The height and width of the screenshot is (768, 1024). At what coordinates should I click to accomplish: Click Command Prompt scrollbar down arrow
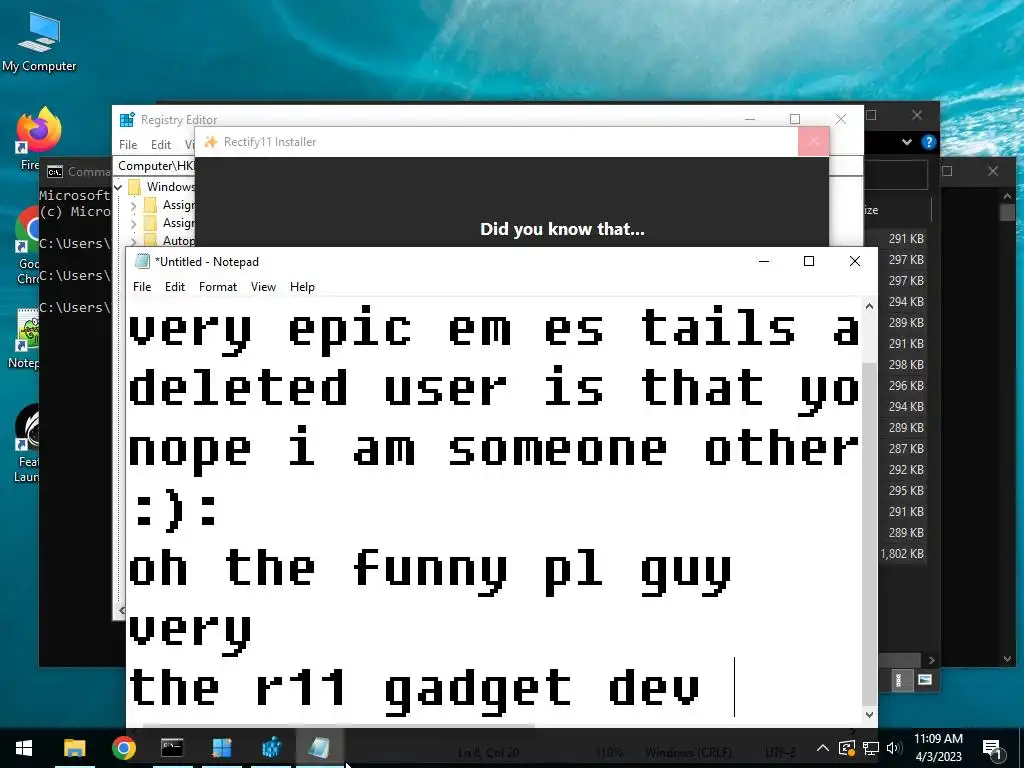pyautogui.click(x=1007, y=660)
